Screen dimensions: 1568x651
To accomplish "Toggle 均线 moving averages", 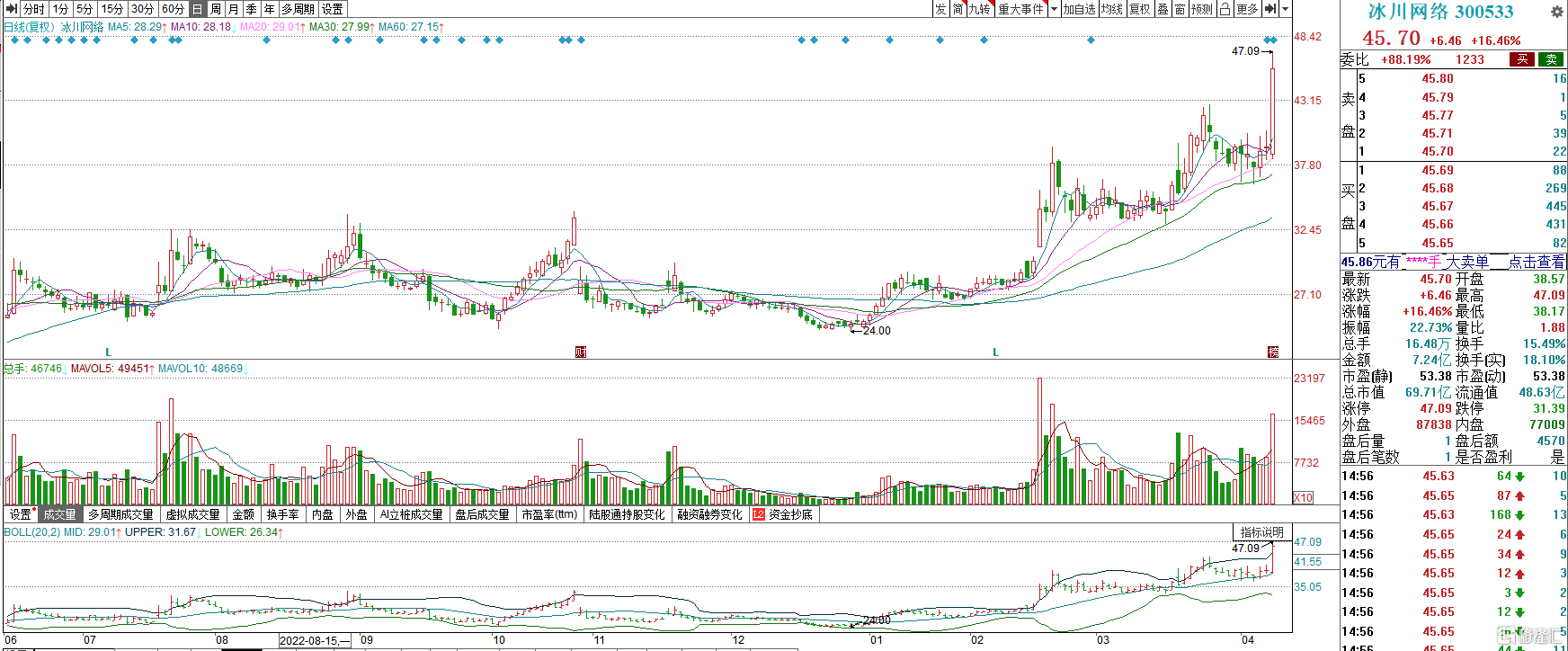I will 1112,9.
